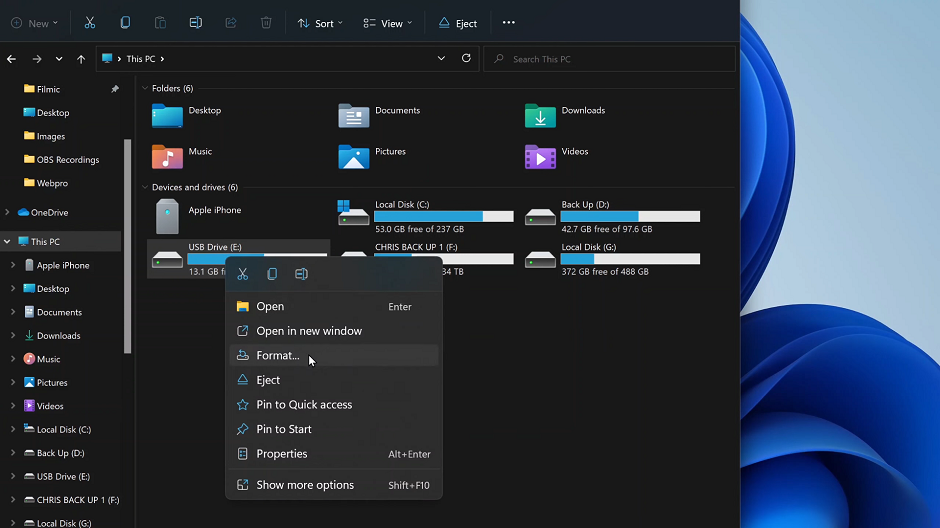
Task: Click the Share icon in the top toolbar
Action: click(231, 23)
